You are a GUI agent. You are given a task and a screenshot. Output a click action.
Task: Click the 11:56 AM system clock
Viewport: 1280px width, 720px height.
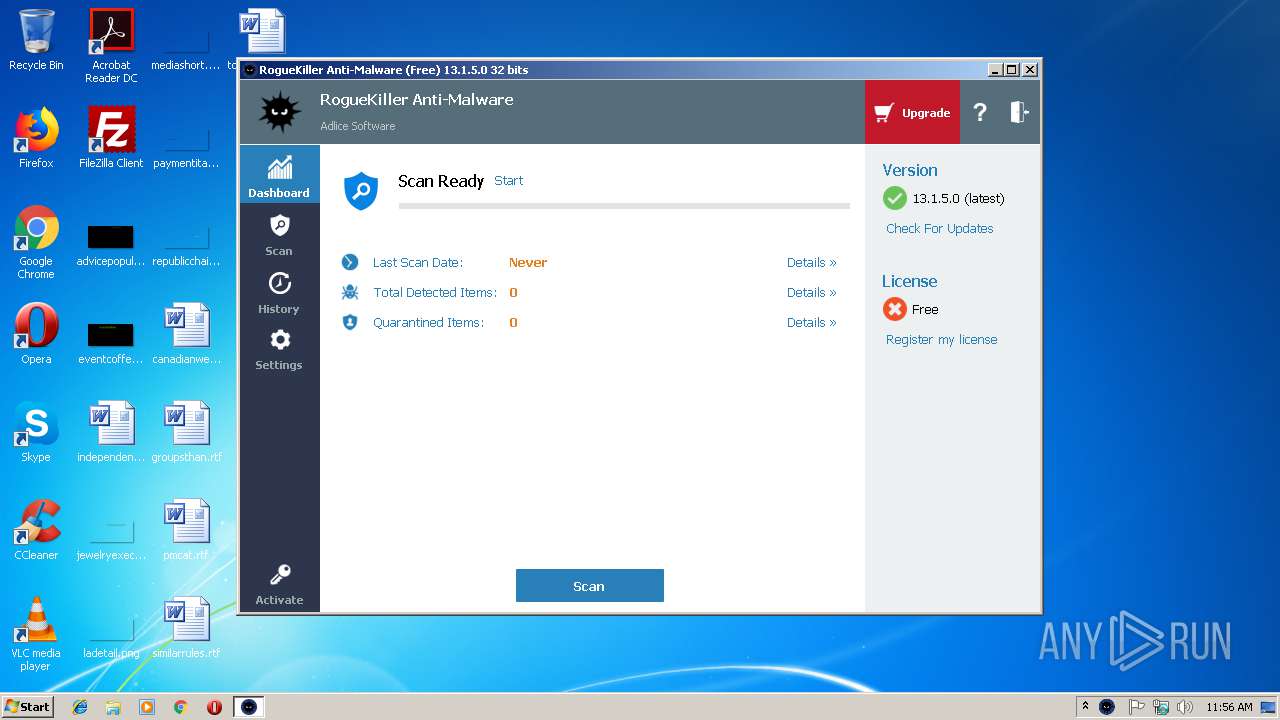1229,707
